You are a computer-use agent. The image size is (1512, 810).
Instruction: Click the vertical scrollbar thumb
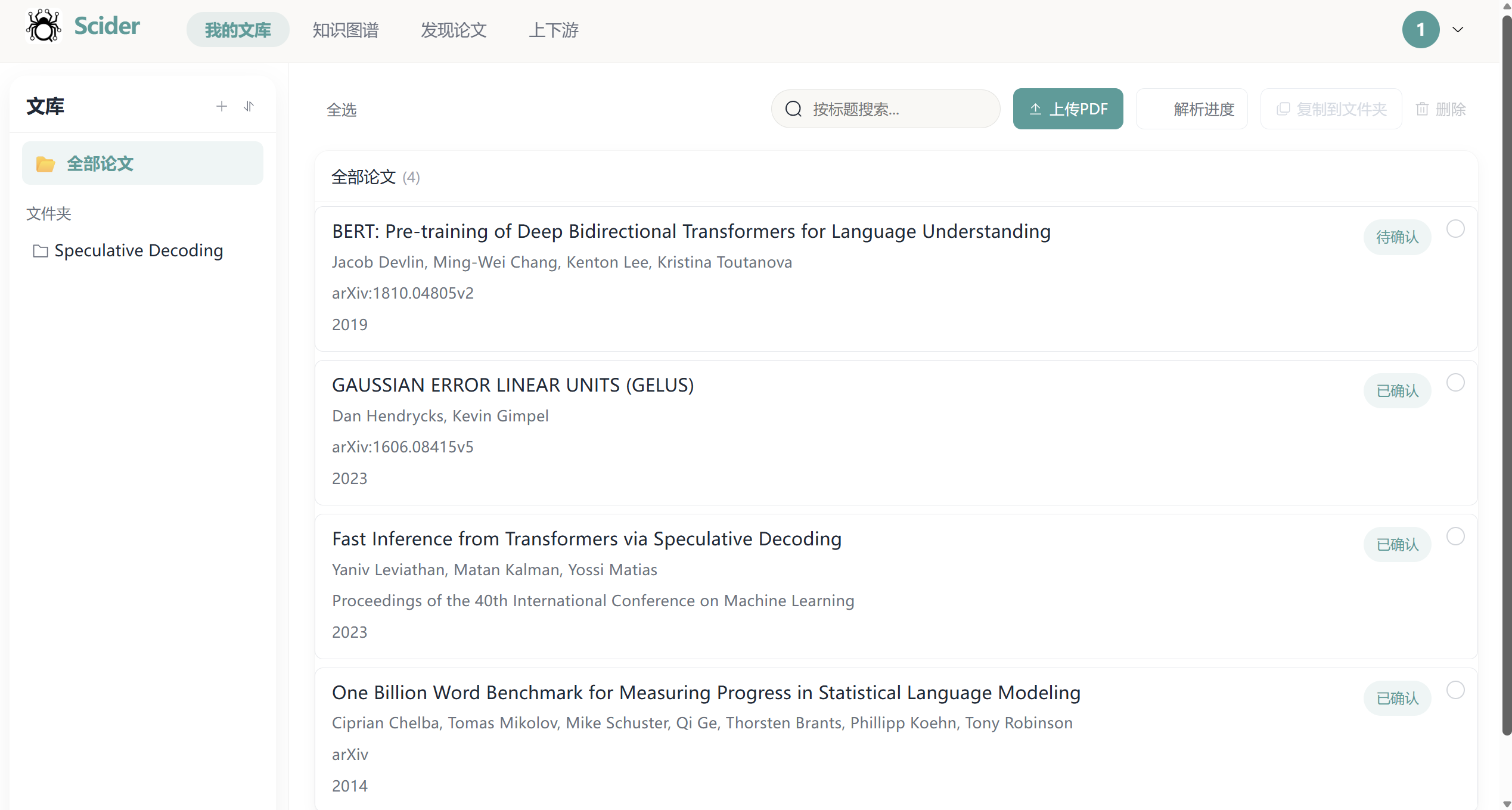coord(1506,375)
